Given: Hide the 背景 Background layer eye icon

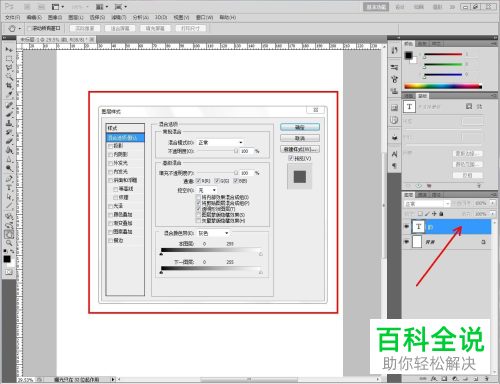Looking at the screenshot, I should click(407, 242).
